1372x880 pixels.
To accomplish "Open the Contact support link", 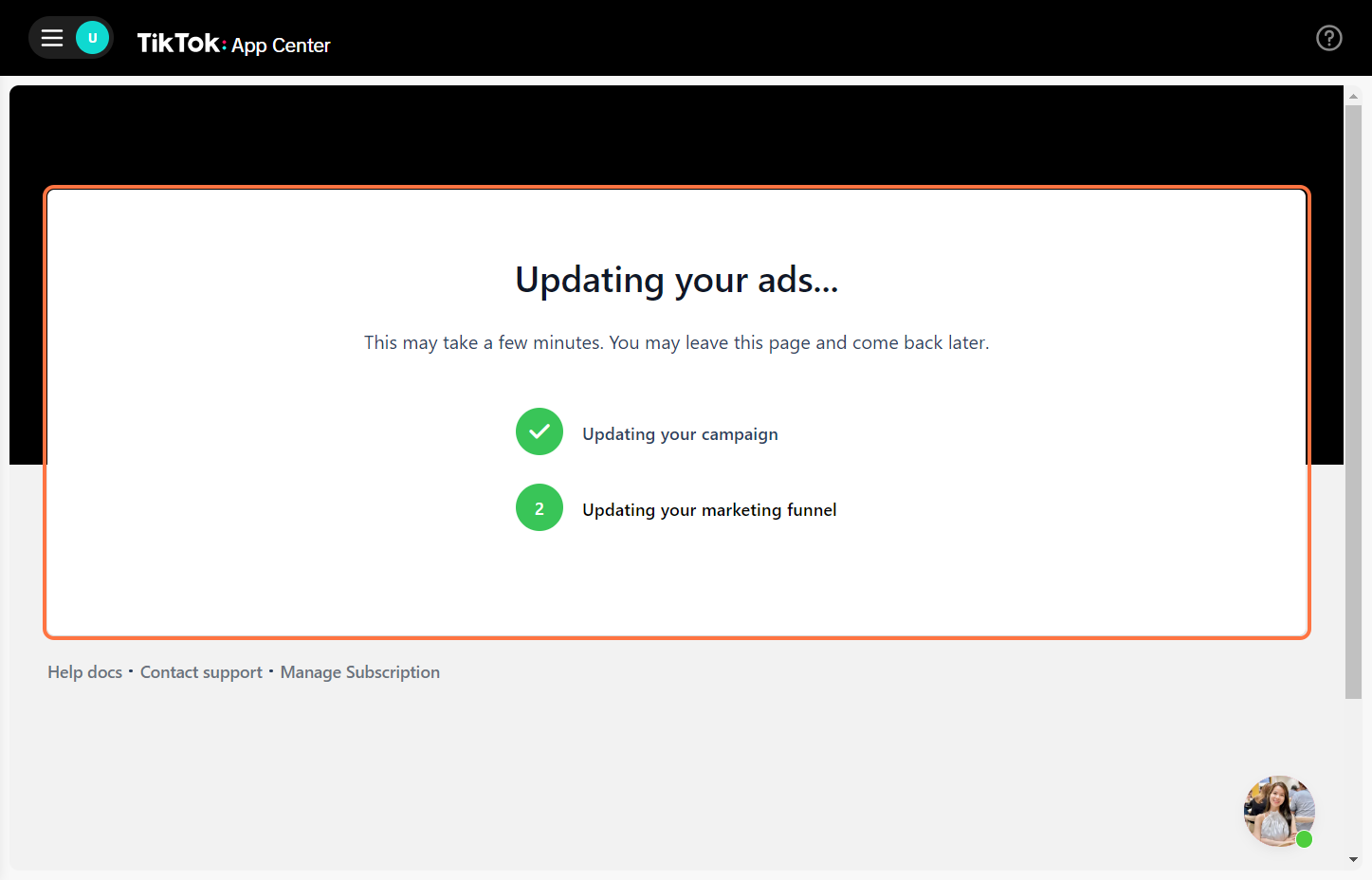I will pos(201,672).
